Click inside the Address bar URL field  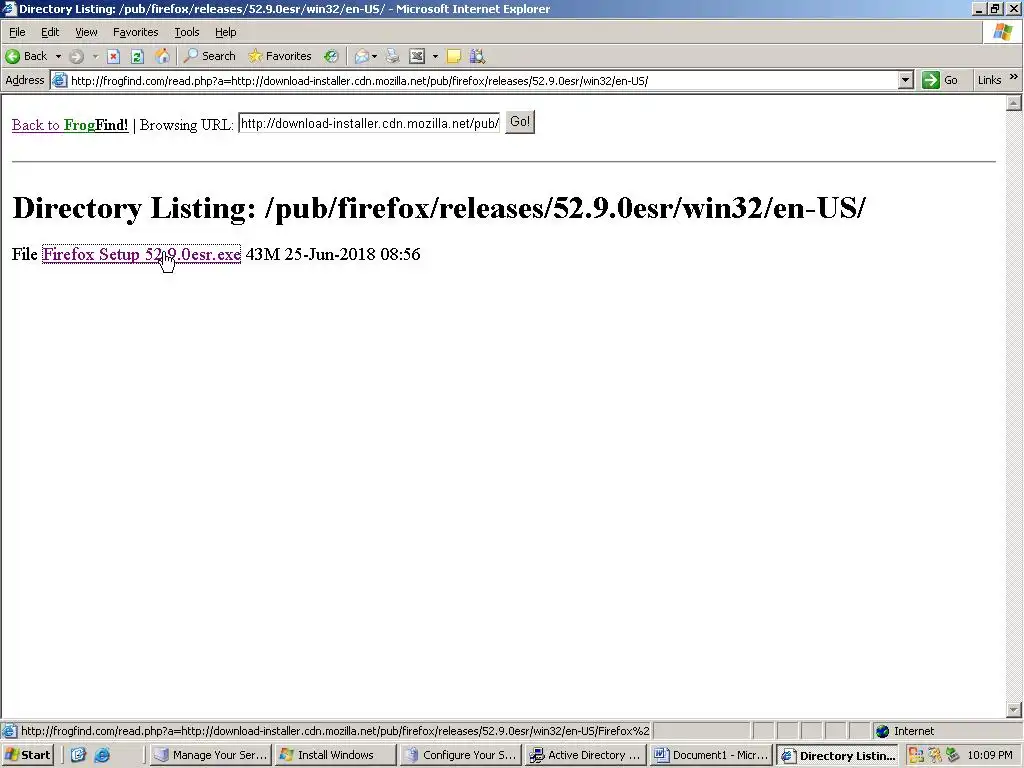[x=482, y=81]
